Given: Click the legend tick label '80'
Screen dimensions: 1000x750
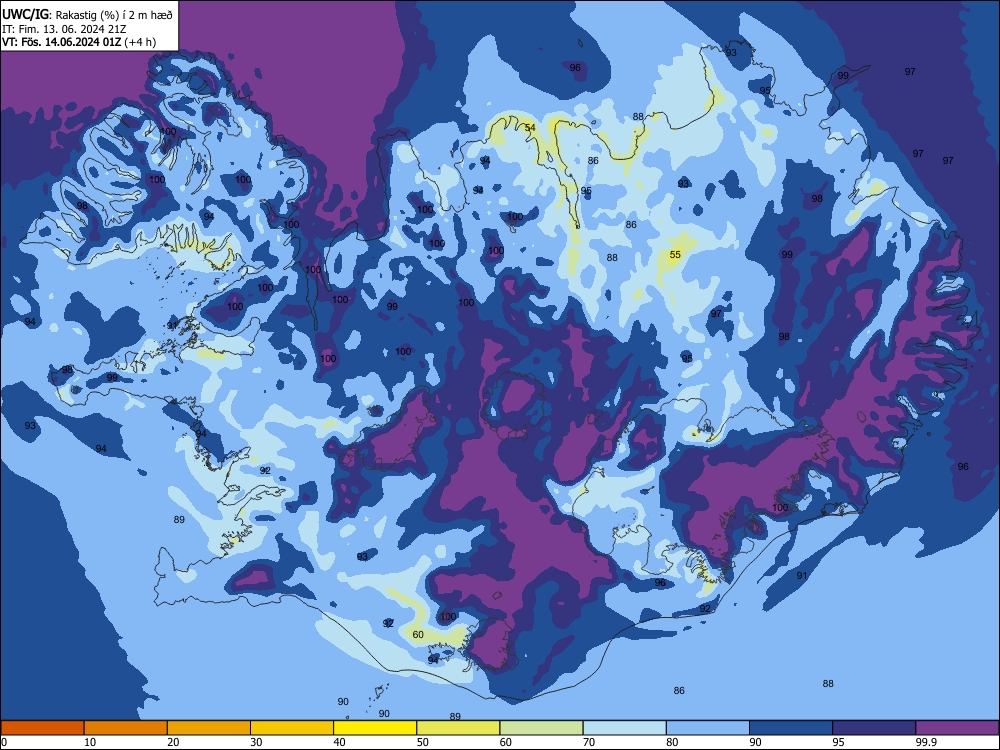Looking at the screenshot, I should pyautogui.click(x=672, y=742).
